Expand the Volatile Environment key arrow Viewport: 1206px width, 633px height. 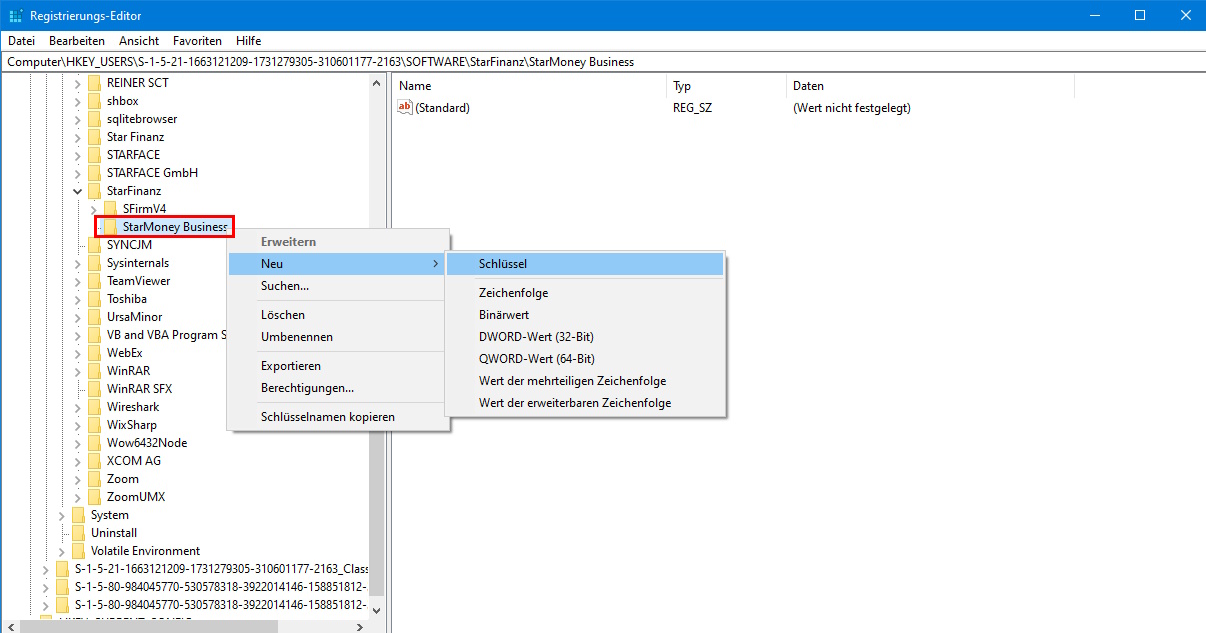tap(62, 551)
